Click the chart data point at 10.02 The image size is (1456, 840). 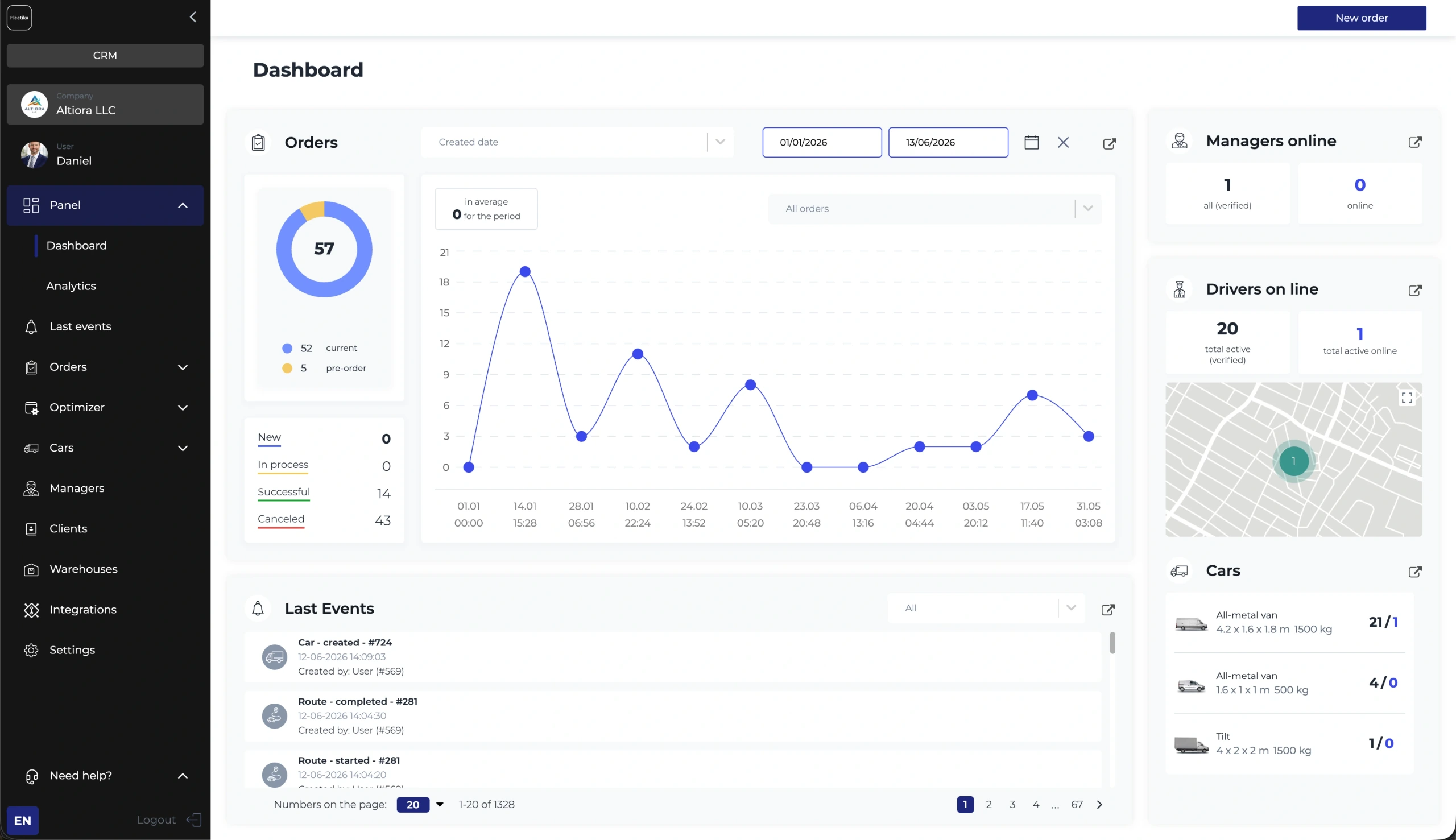pyautogui.click(x=638, y=354)
